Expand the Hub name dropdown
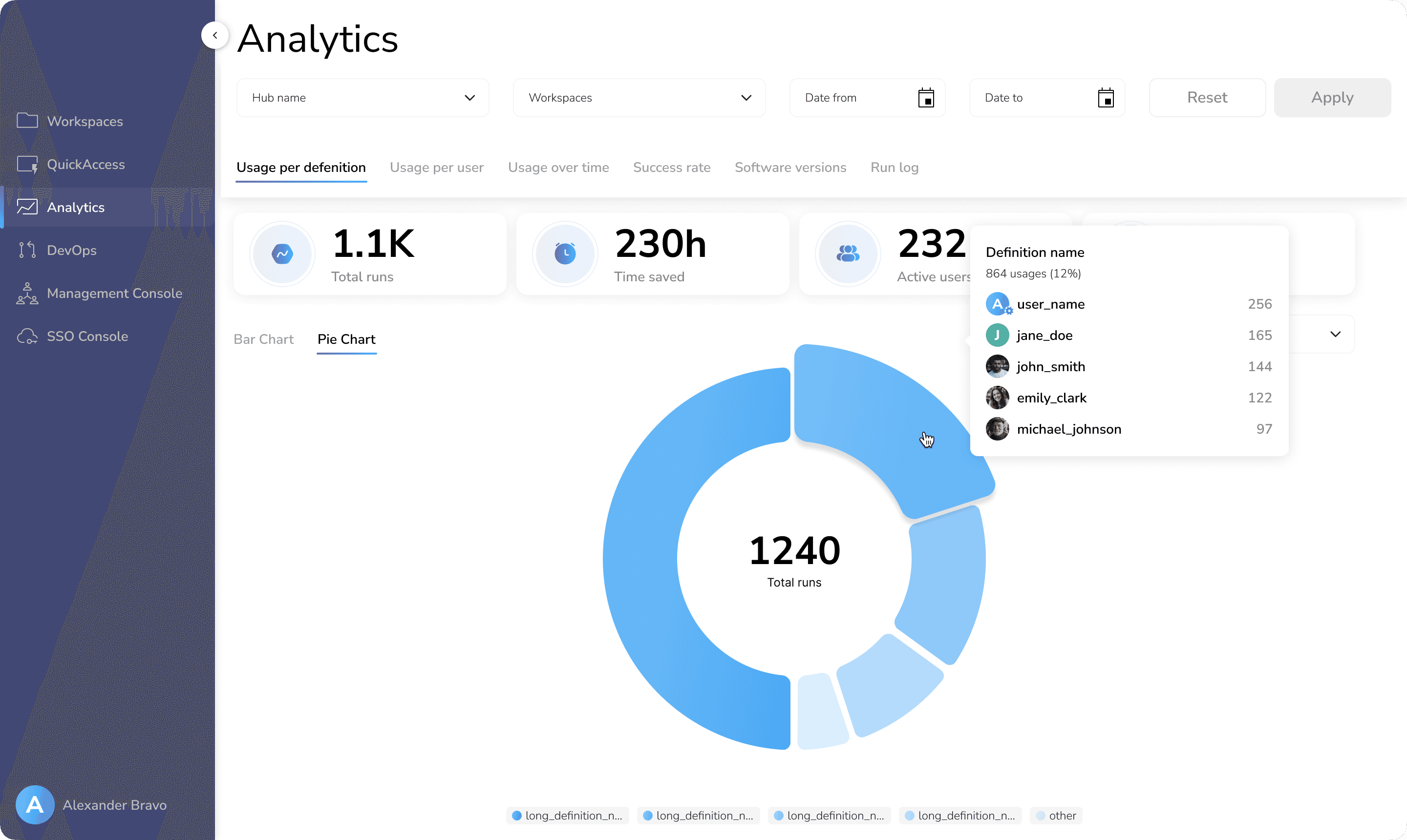Viewport: 1407px width, 840px height. tap(362, 98)
